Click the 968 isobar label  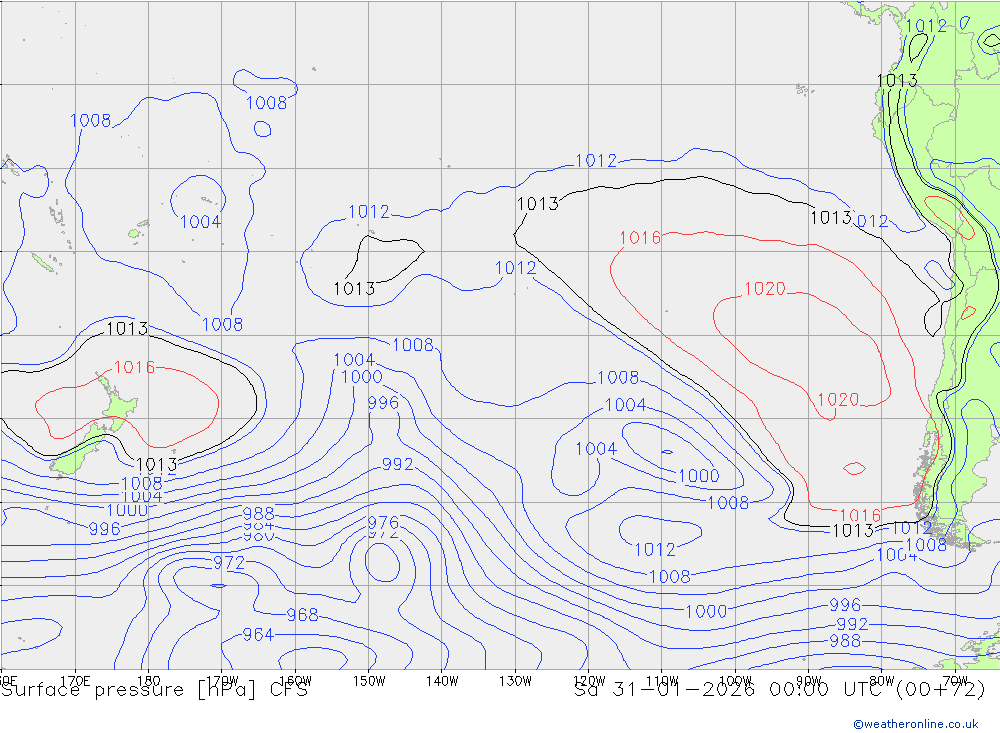coord(302,615)
